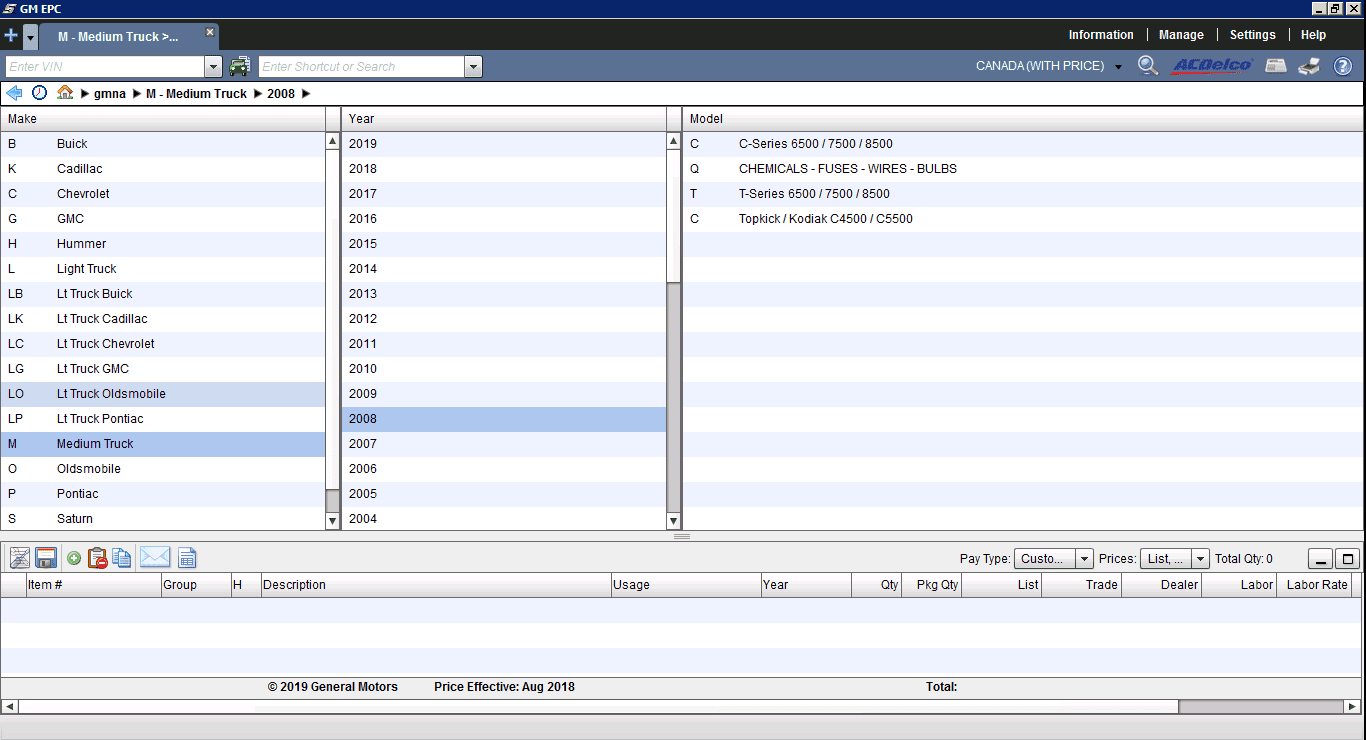Maximize the parts list panel

coord(1348,560)
